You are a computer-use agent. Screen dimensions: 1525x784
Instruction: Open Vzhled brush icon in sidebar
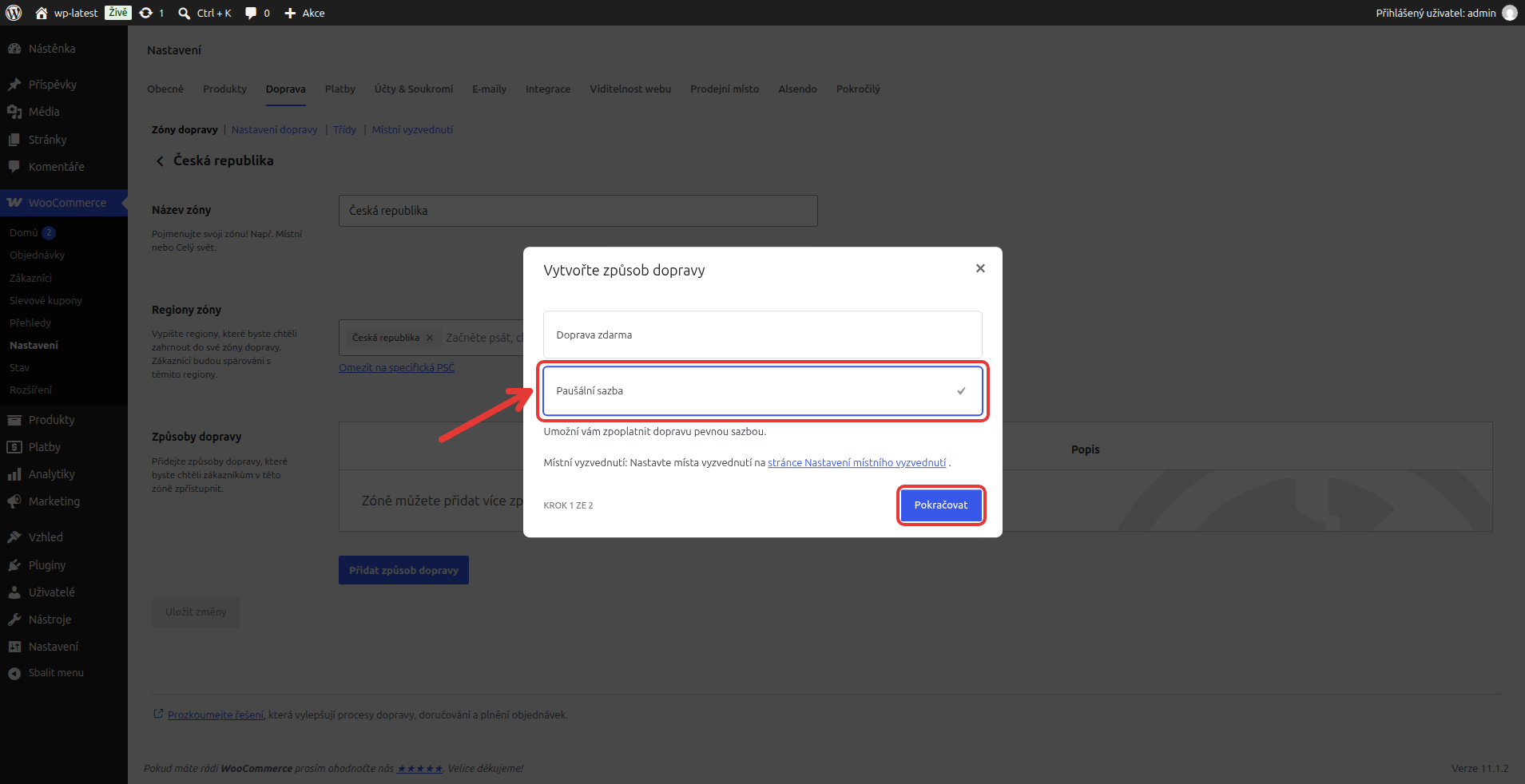14,537
